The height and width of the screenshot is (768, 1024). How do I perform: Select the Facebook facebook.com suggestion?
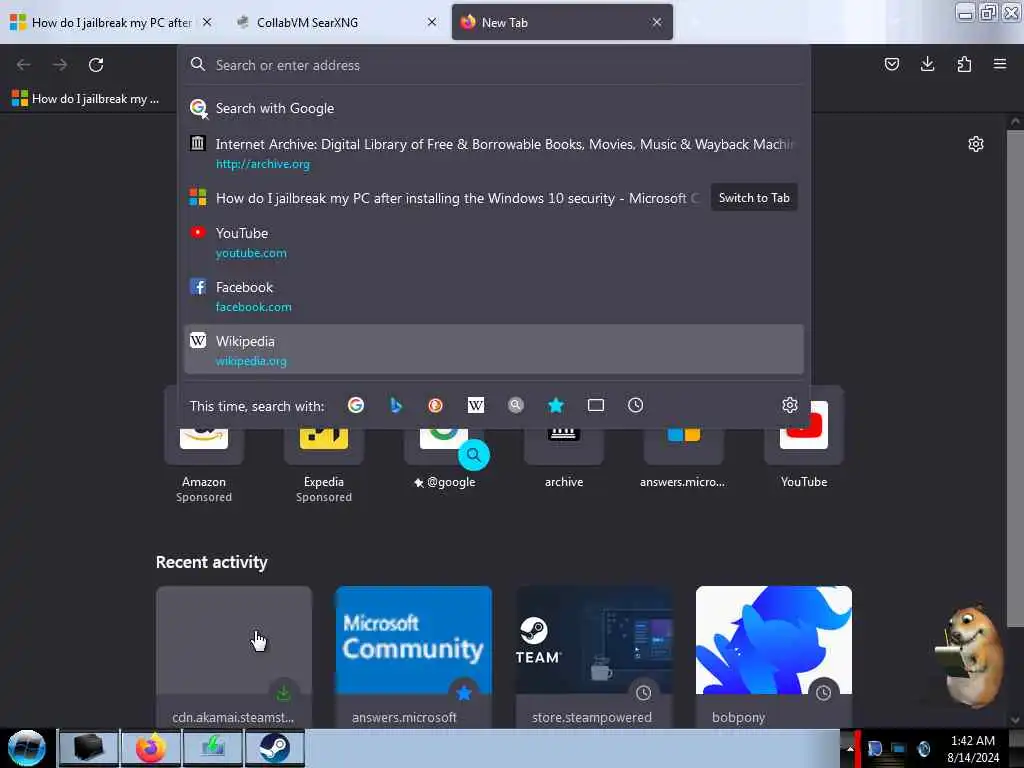[494, 296]
